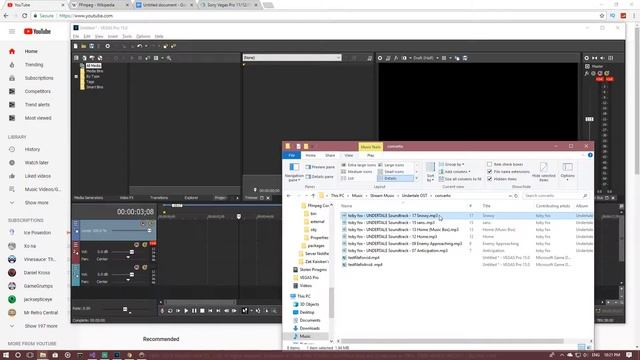The height and width of the screenshot is (360, 640).
Task: Click the YouTube logo
Action: [37, 31]
